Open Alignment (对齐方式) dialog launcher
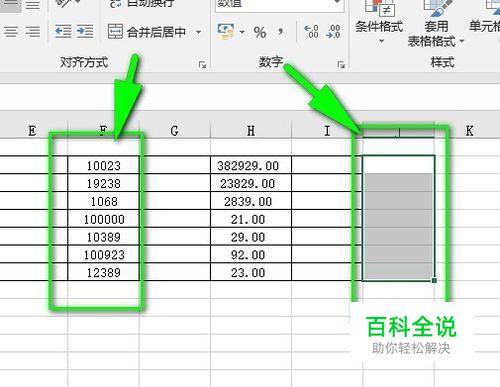The width and height of the screenshot is (500, 387). coord(202,65)
